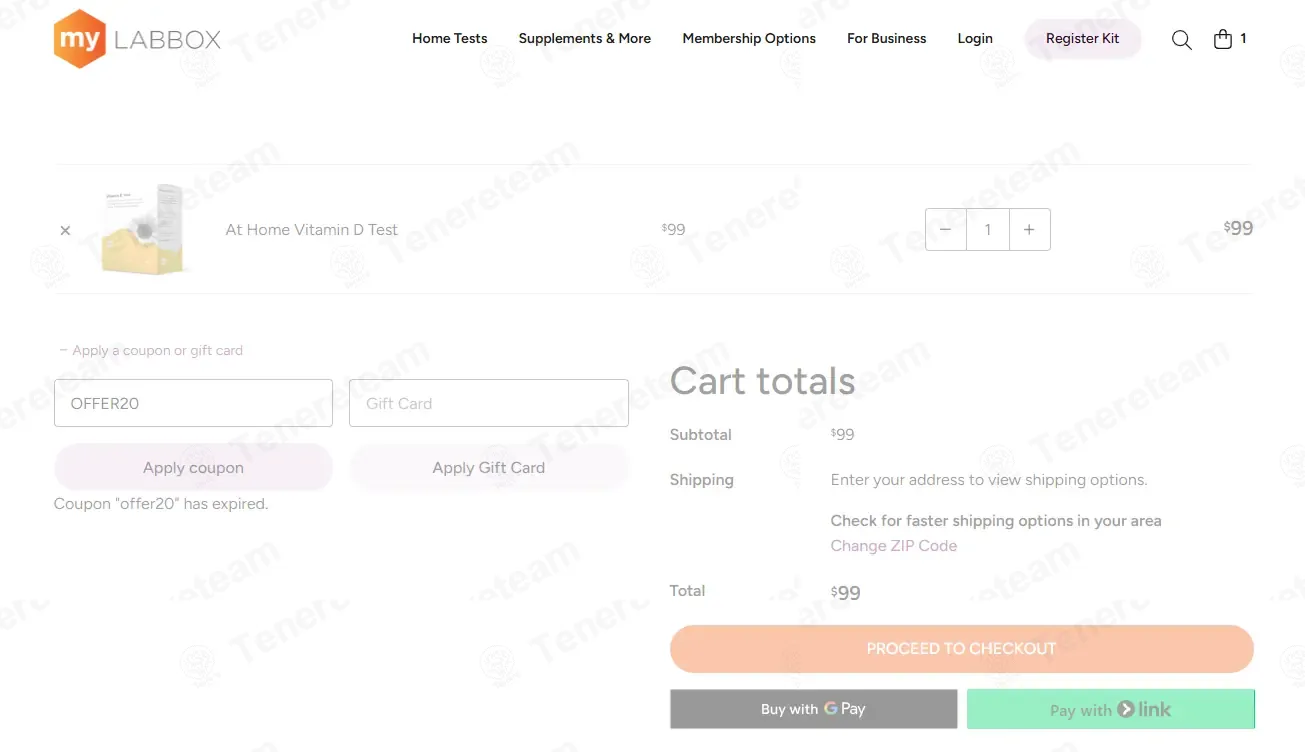Click into the Gift Card input field
This screenshot has width=1305, height=752.
(x=489, y=403)
